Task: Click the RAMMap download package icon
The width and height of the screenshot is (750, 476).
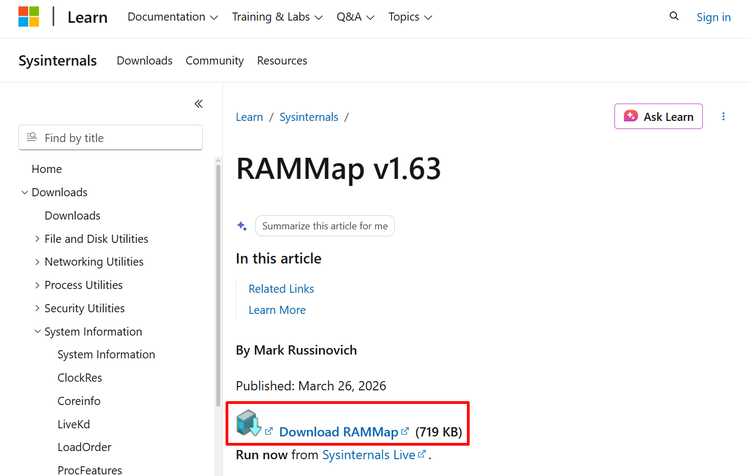Action: [x=248, y=424]
